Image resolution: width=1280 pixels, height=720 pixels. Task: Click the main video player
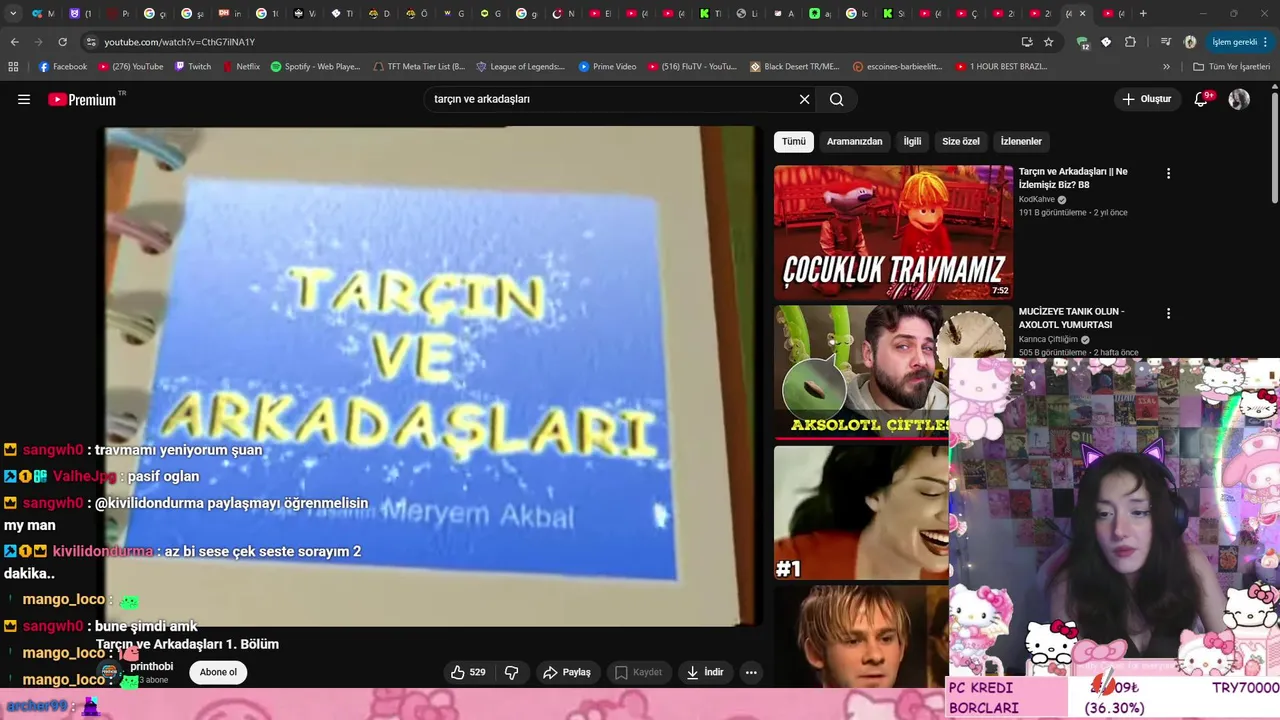pyautogui.click(x=430, y=375)
